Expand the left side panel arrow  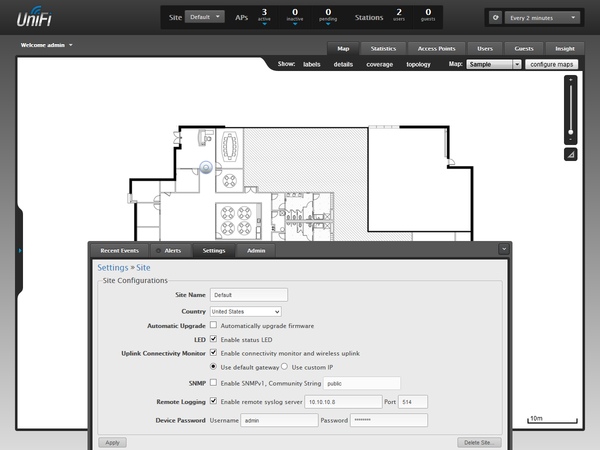tap(20, 251)
